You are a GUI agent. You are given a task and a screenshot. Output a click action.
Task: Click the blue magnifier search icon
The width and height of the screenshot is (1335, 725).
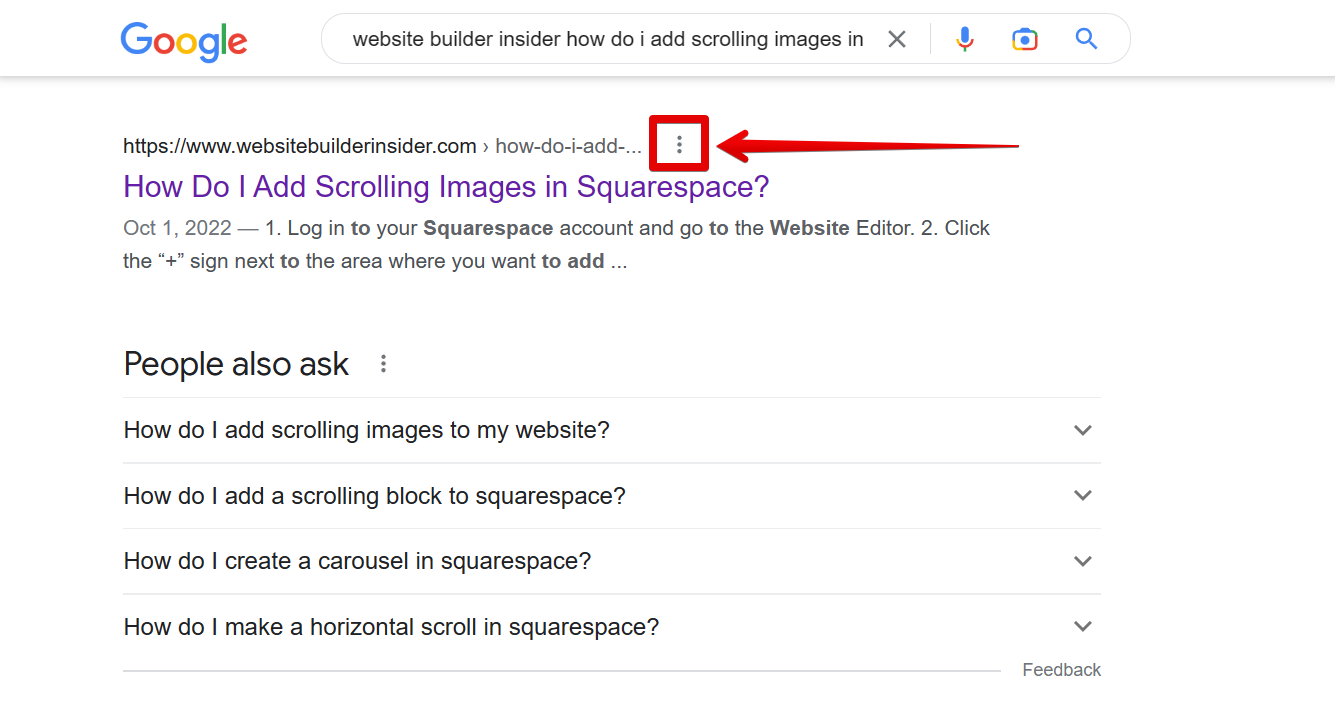click(x=1086, y=39)
